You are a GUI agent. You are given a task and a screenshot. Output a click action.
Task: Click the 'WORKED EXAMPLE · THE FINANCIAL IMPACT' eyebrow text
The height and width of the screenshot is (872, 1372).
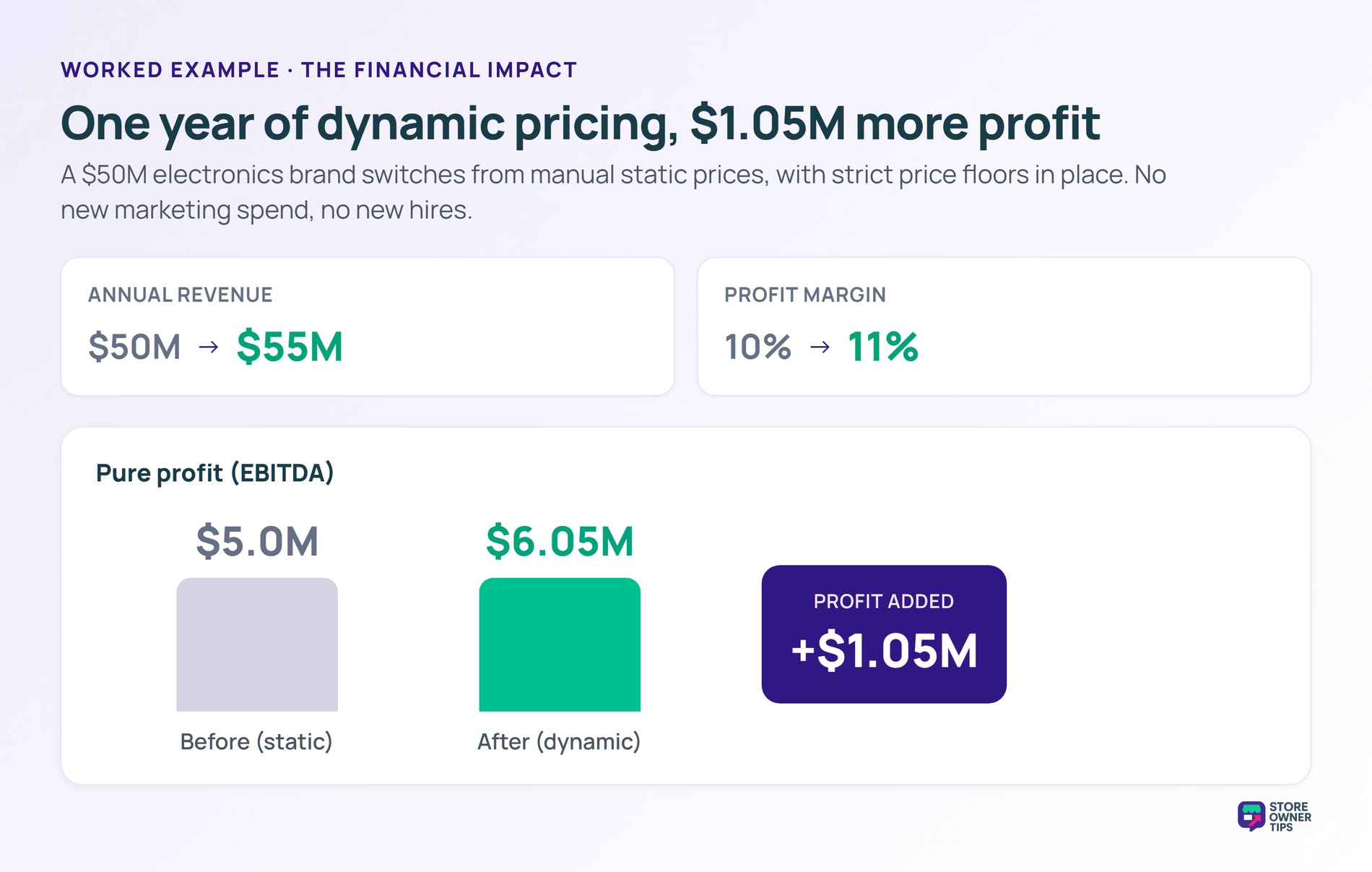coord(318,70)
